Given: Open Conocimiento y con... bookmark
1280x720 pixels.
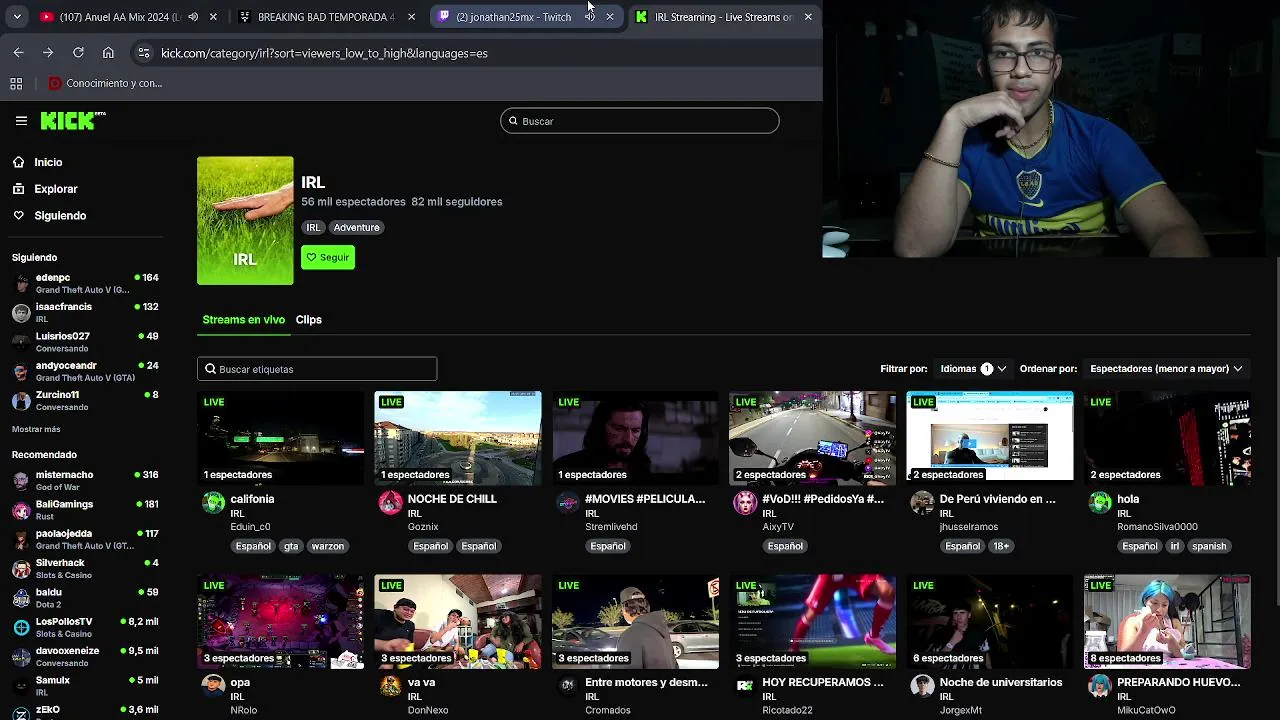Looking at the screenshot, I should click(x=105, y=84).
